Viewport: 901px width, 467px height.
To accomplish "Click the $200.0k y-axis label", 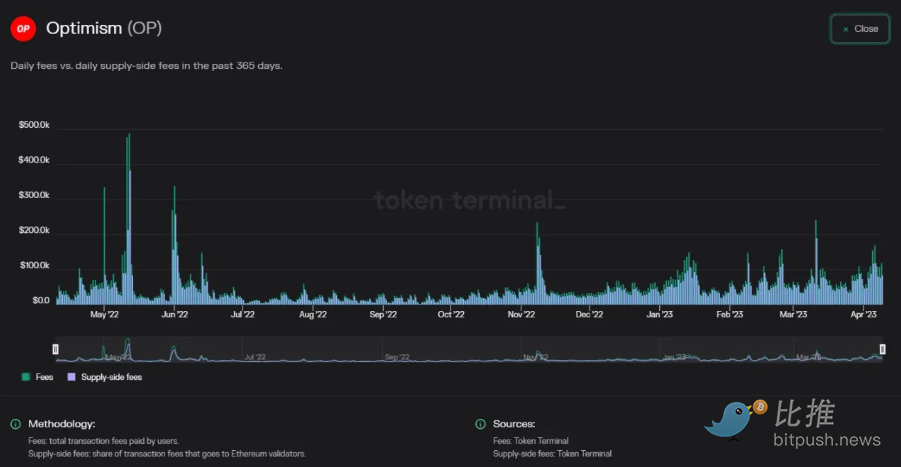I will pyautogui.click(x=34, y=230).
